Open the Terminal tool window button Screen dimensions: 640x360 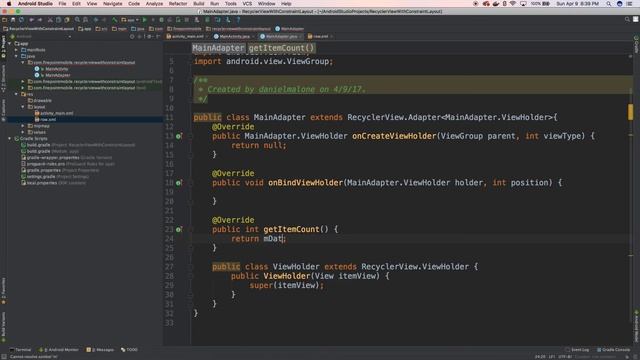20,350
